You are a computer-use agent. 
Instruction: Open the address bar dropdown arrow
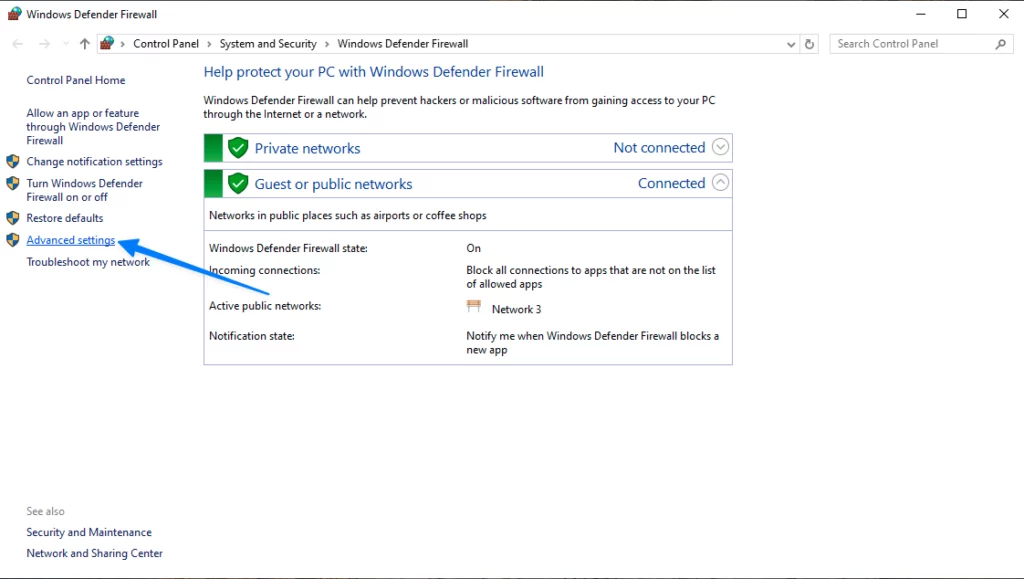(791, 43)
